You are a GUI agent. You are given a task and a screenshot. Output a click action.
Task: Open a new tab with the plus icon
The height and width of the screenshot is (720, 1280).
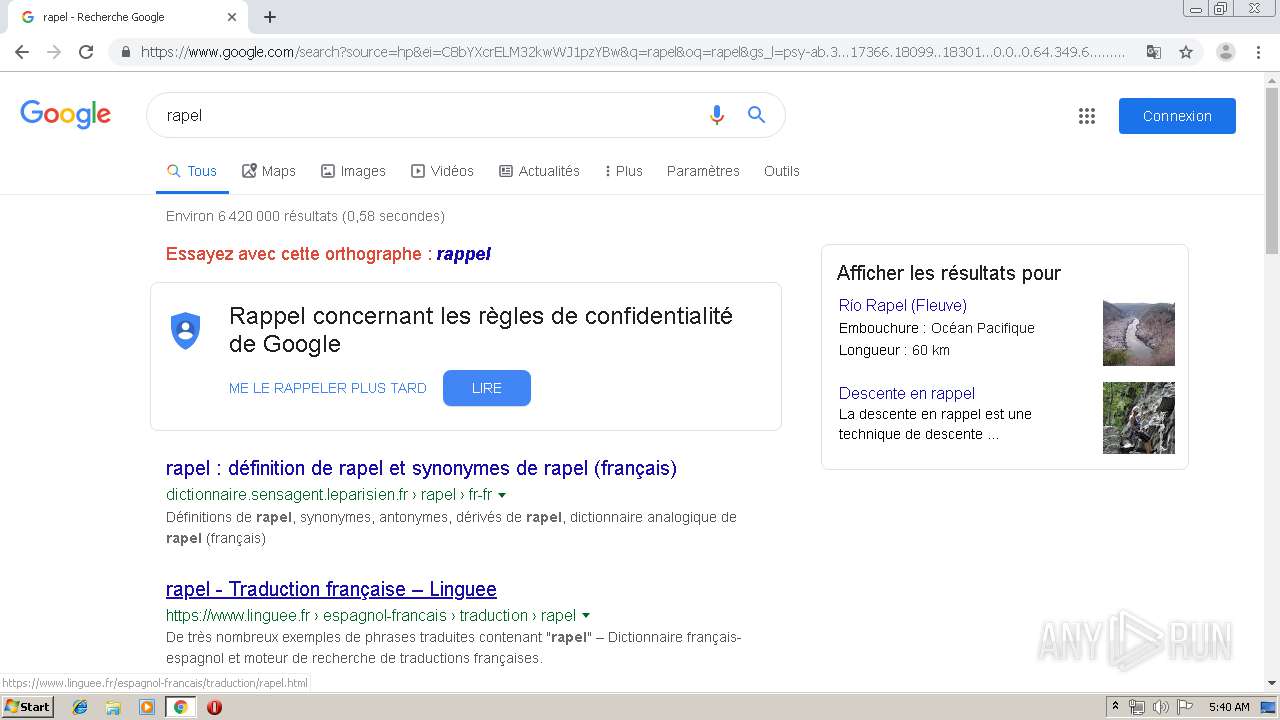click(270, 17)
